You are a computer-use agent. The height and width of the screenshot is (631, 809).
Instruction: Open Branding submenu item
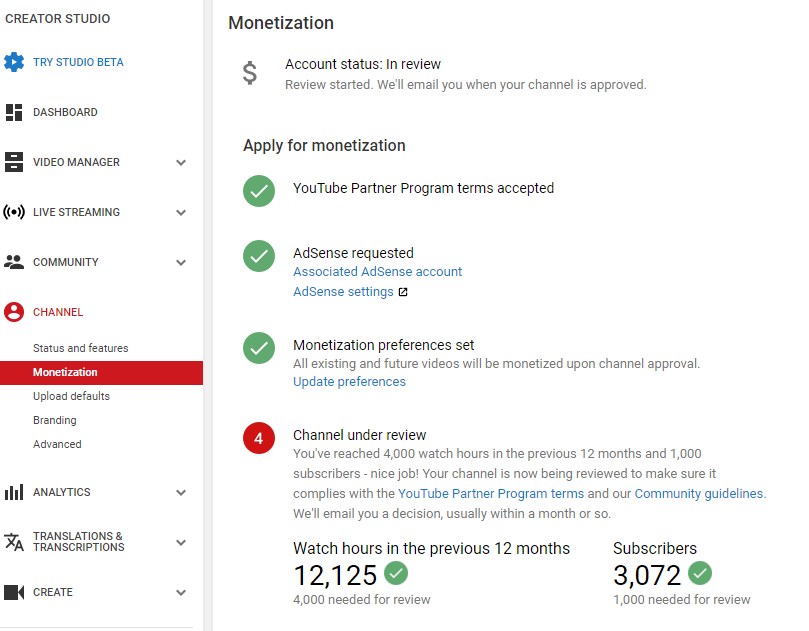pyautogui.click(x=55, y=420)
